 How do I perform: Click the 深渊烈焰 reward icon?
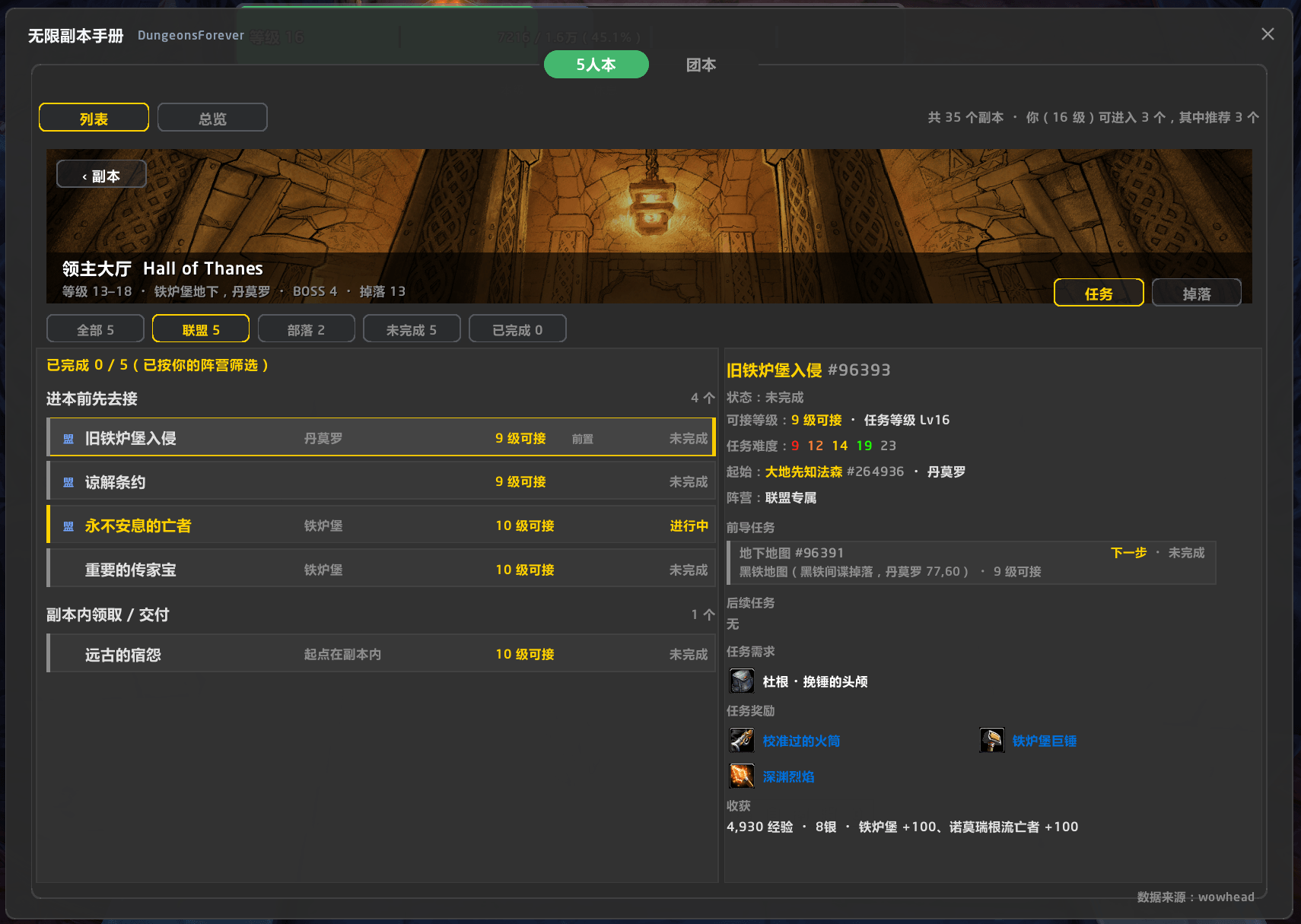click(742, 776)
